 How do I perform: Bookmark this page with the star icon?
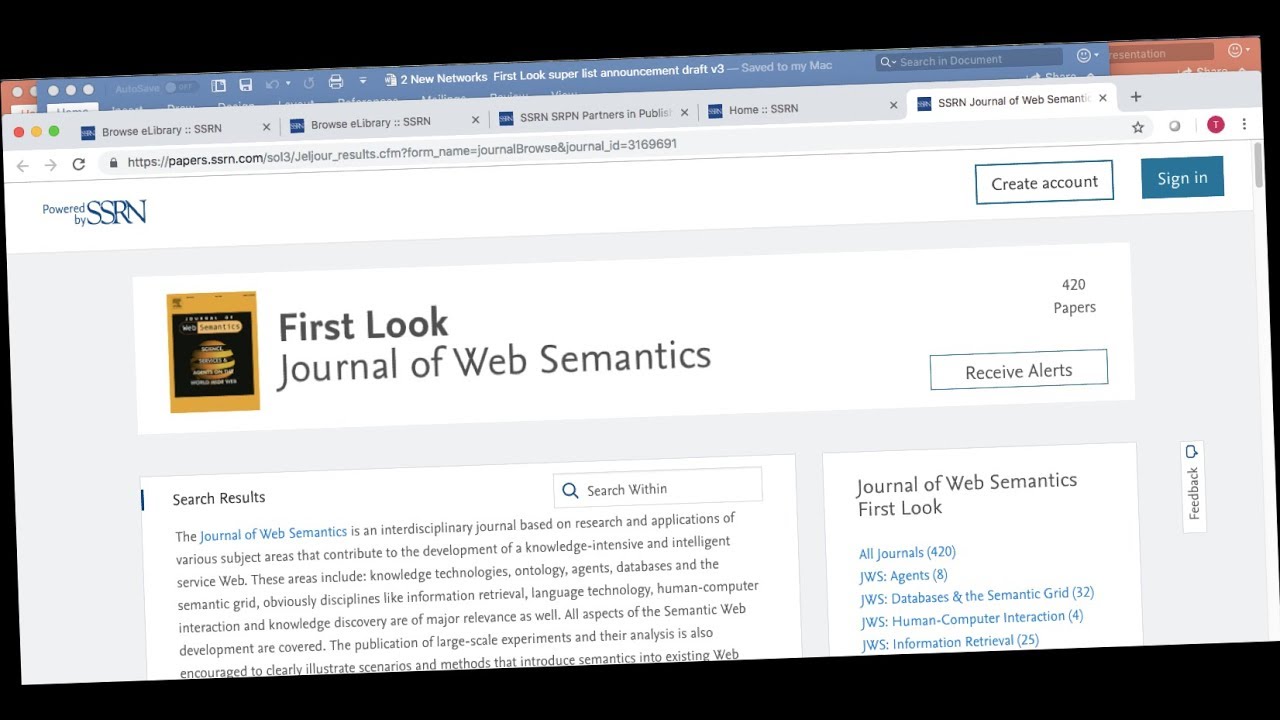tap(1138, 127)
